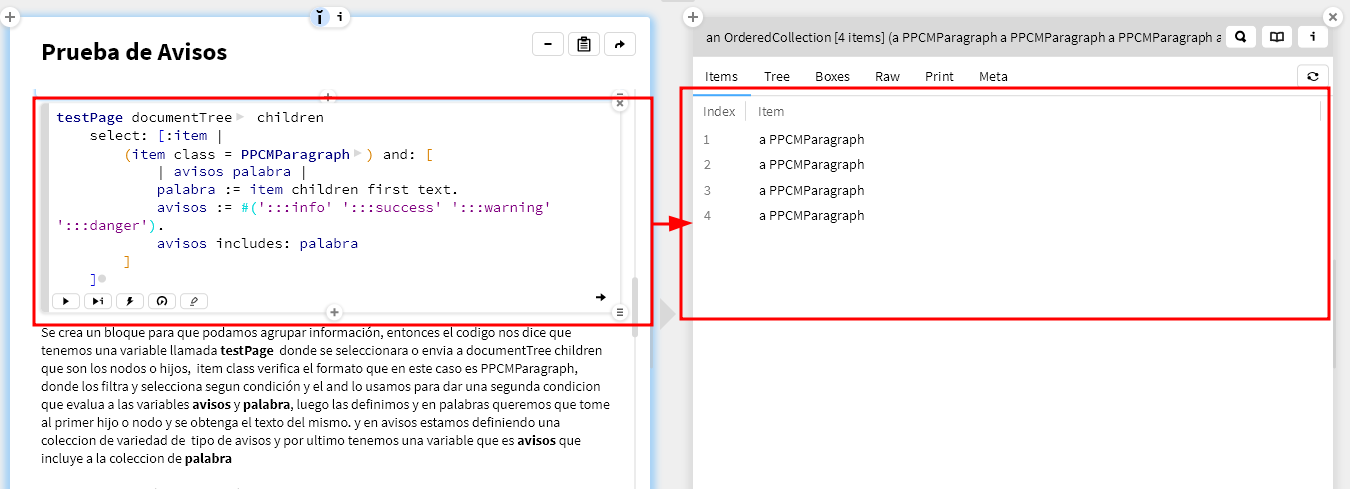Click the small i toggle above page

340,17
